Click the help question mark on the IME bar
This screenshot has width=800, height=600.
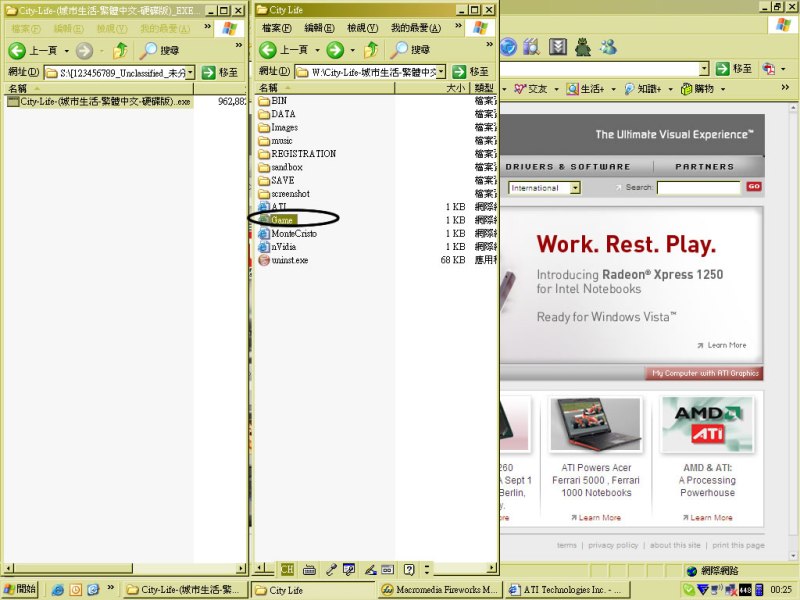409,569
